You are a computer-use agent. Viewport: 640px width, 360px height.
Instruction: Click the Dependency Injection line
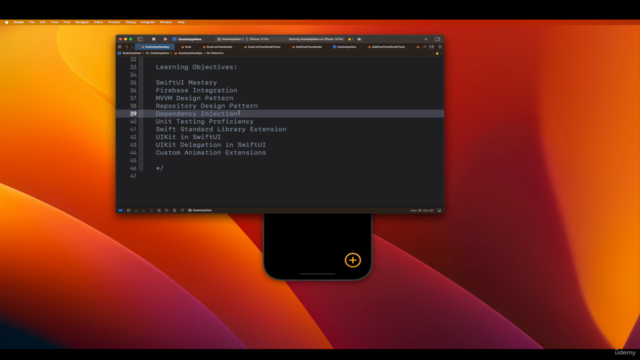(196, 113)
